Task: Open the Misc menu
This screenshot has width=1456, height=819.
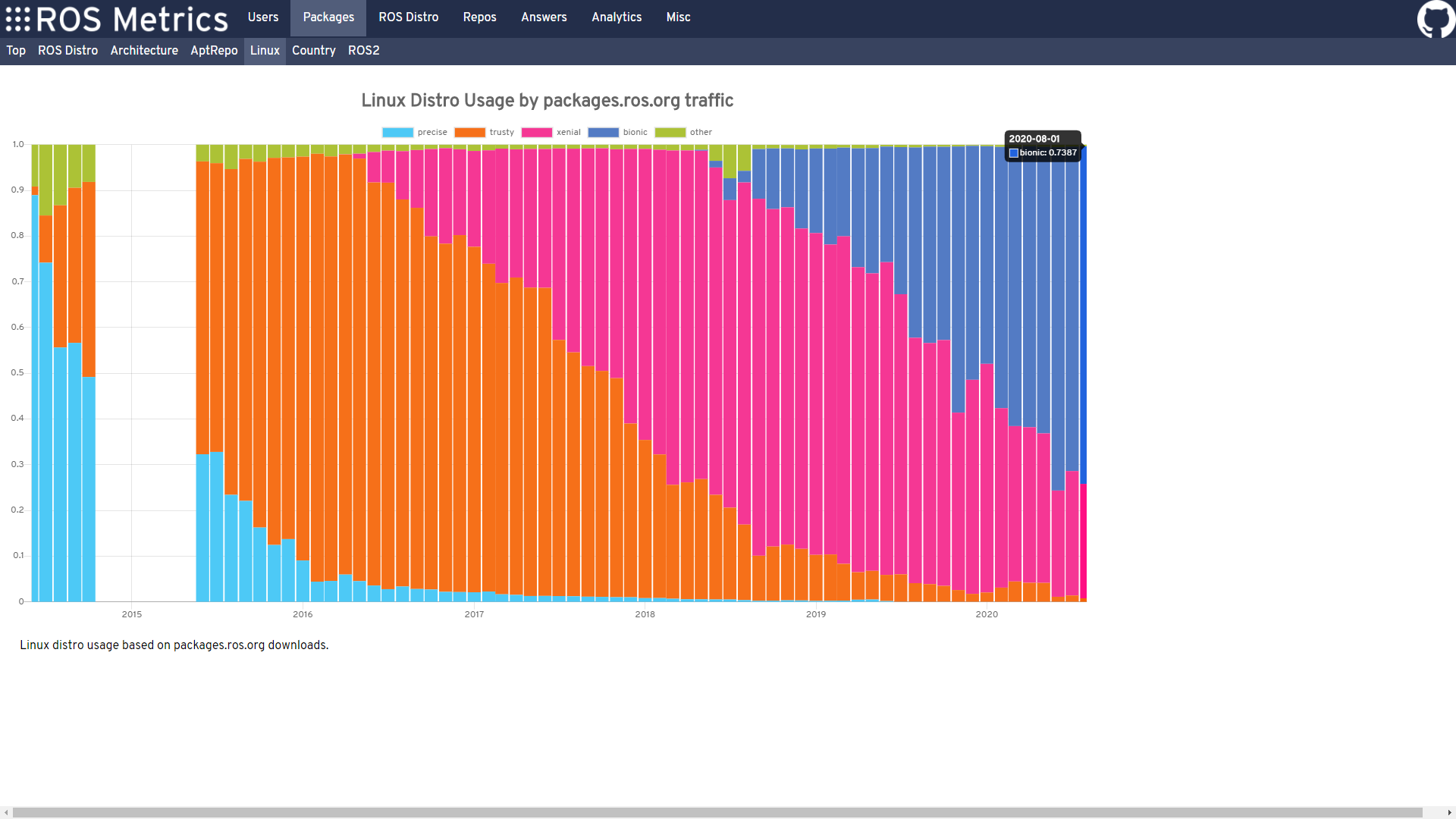Action: (x=678, y=17)
